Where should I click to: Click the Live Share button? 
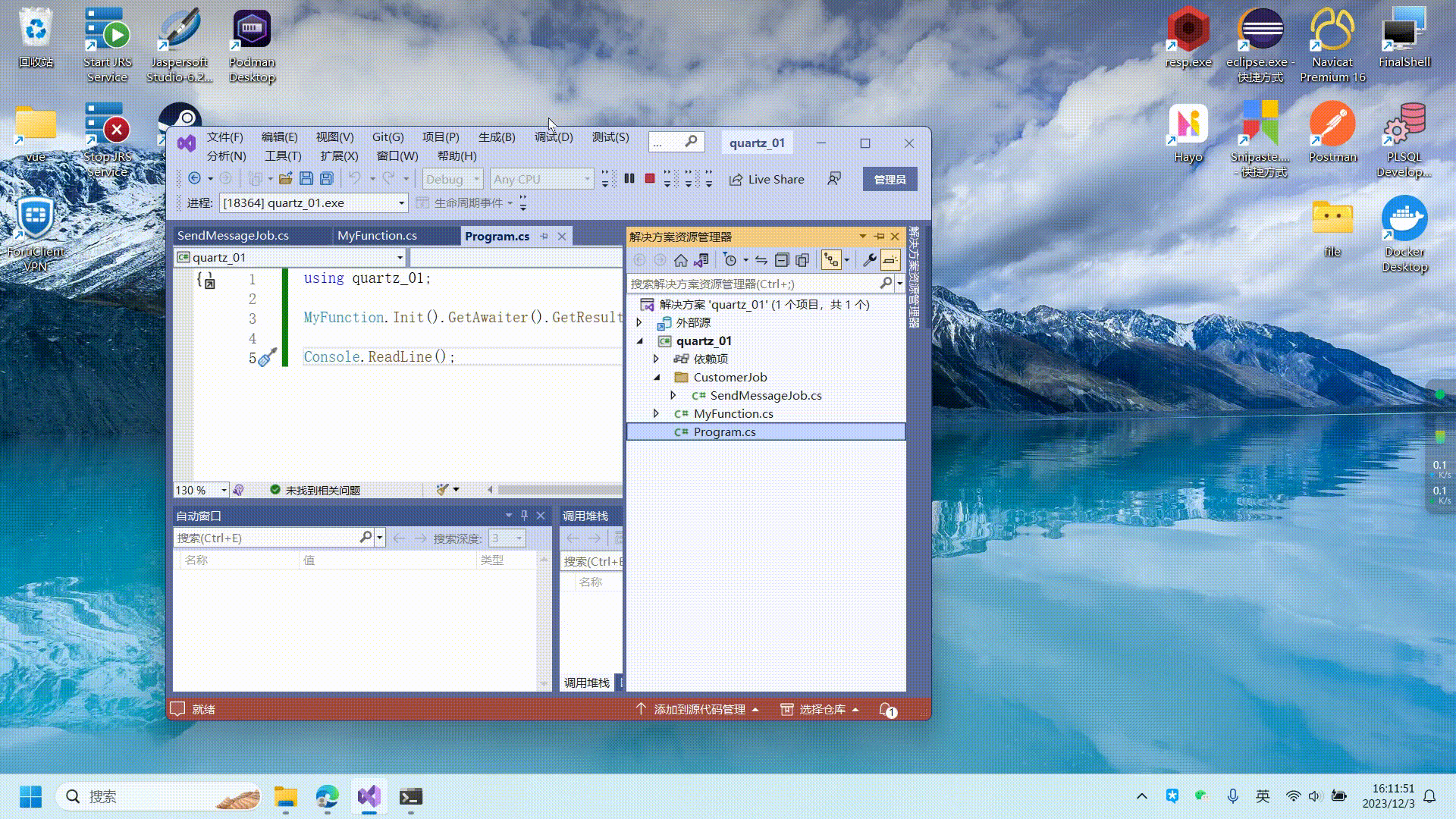(767, 180)
